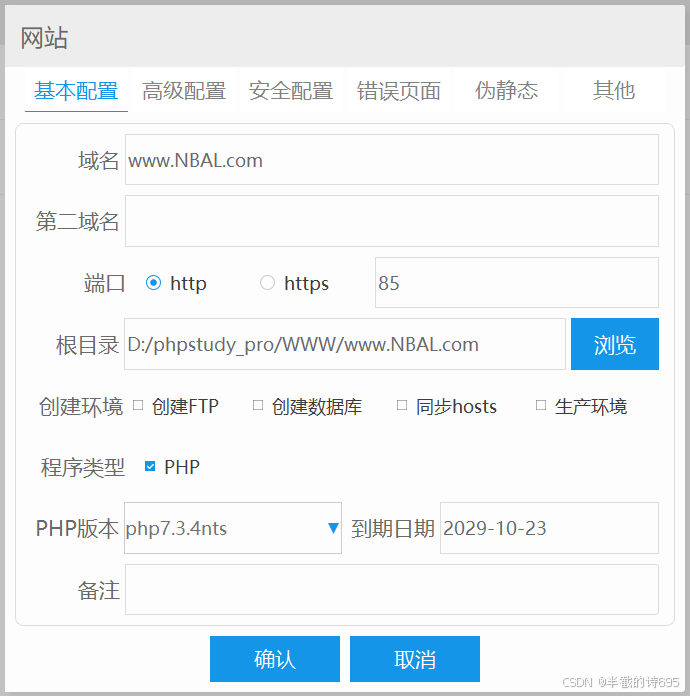690x696 pixels.
Task: Select the 伪静态 tab
Action: click(x=506, y=91)
